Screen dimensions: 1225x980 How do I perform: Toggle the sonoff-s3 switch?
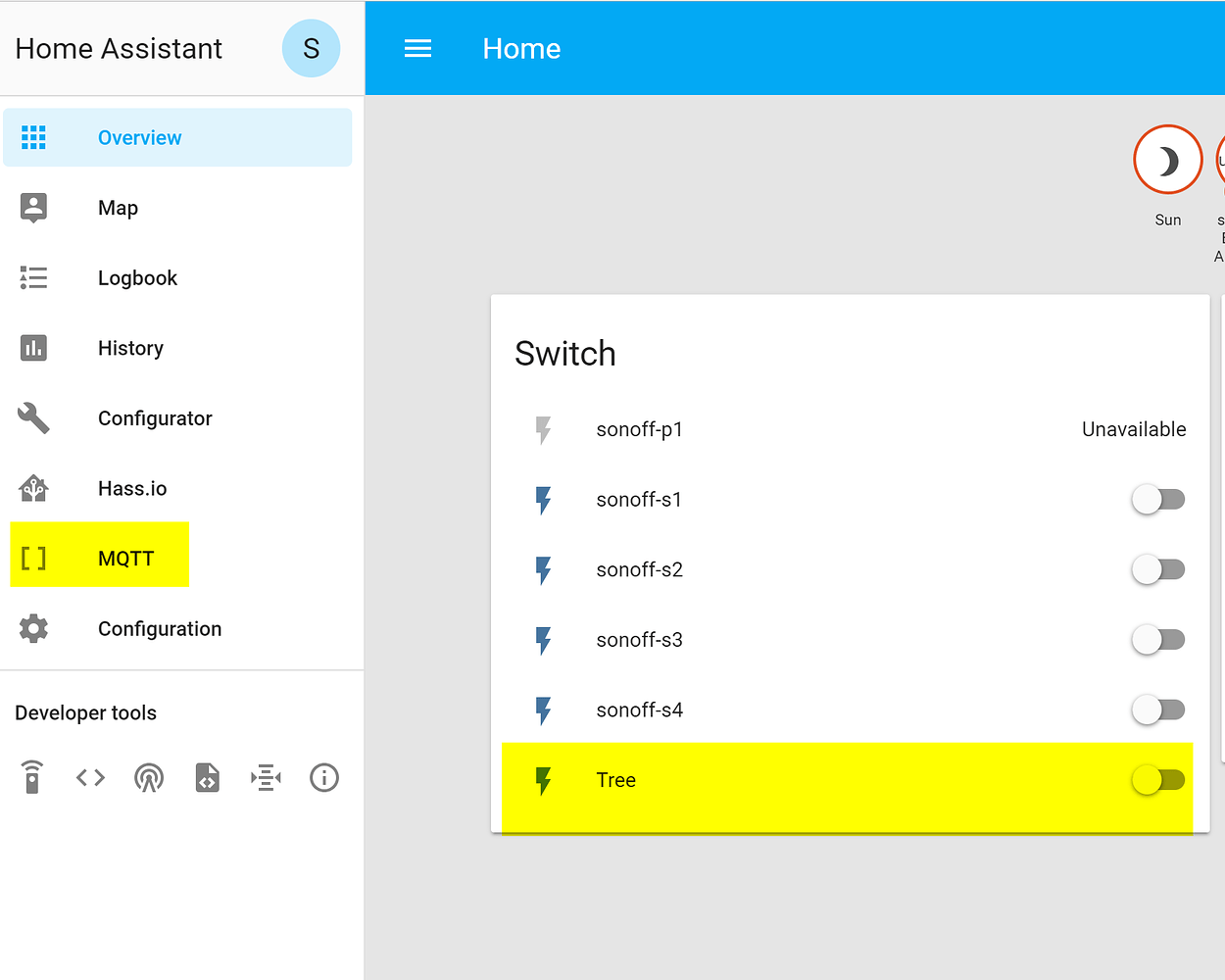click(1158, 639)
